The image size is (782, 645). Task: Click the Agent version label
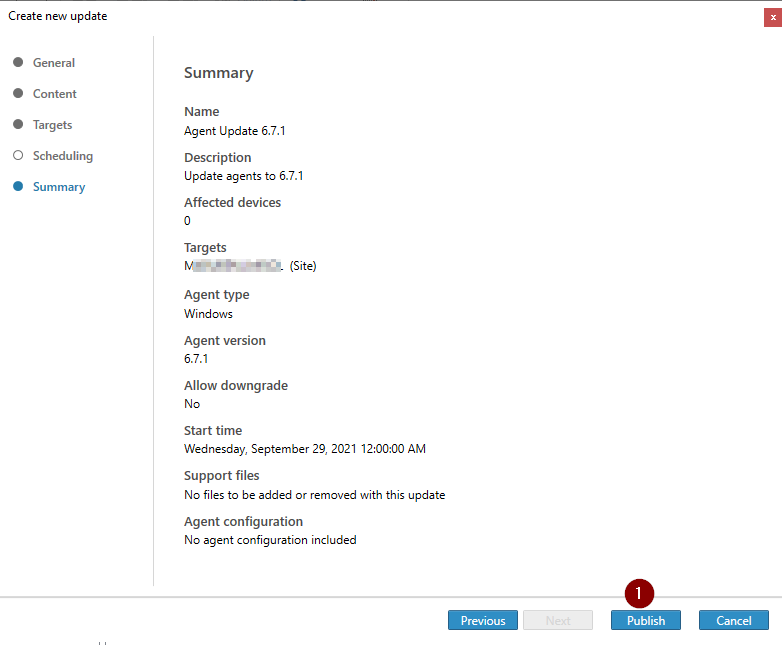224,341
